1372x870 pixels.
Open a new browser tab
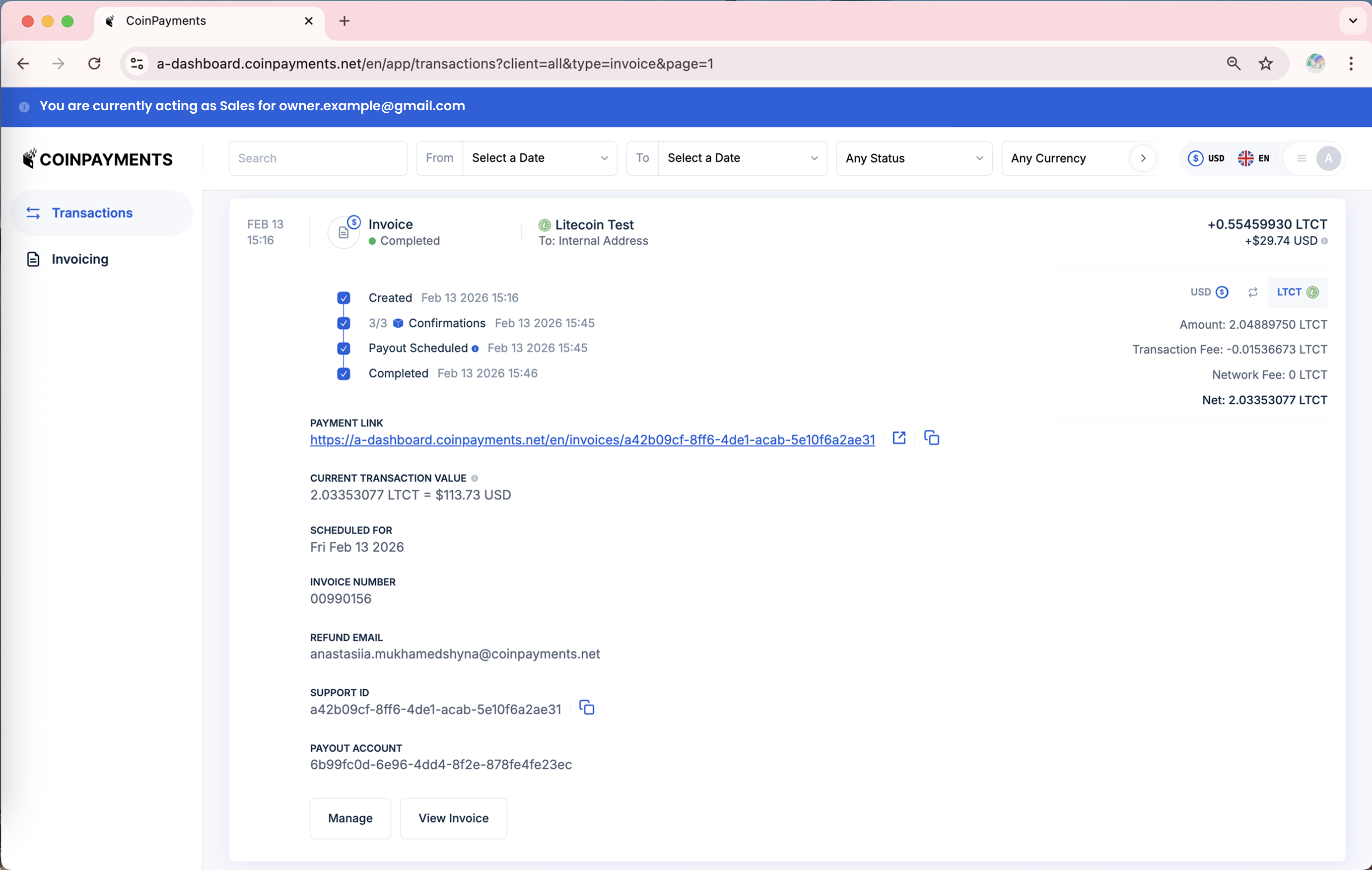[x=344, y=21]
